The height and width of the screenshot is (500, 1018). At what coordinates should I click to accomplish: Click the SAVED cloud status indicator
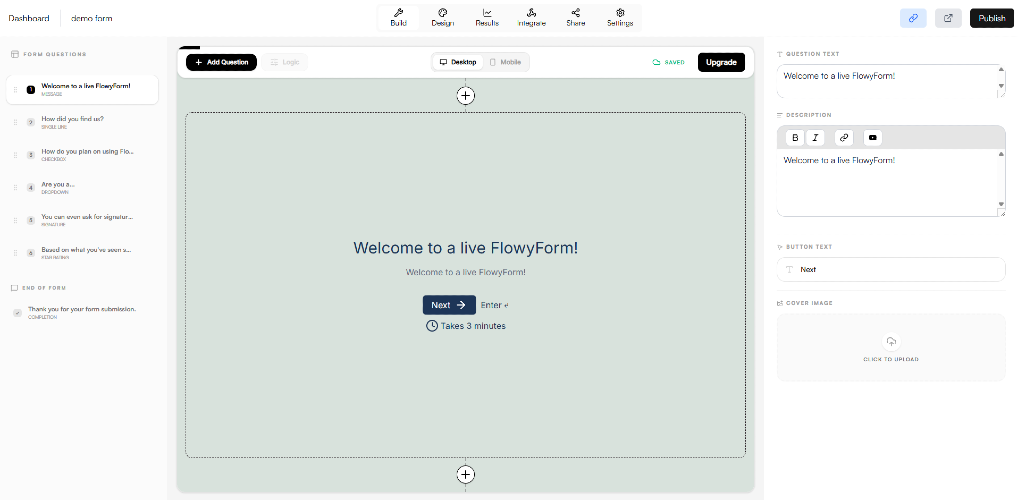pos(668,62)
